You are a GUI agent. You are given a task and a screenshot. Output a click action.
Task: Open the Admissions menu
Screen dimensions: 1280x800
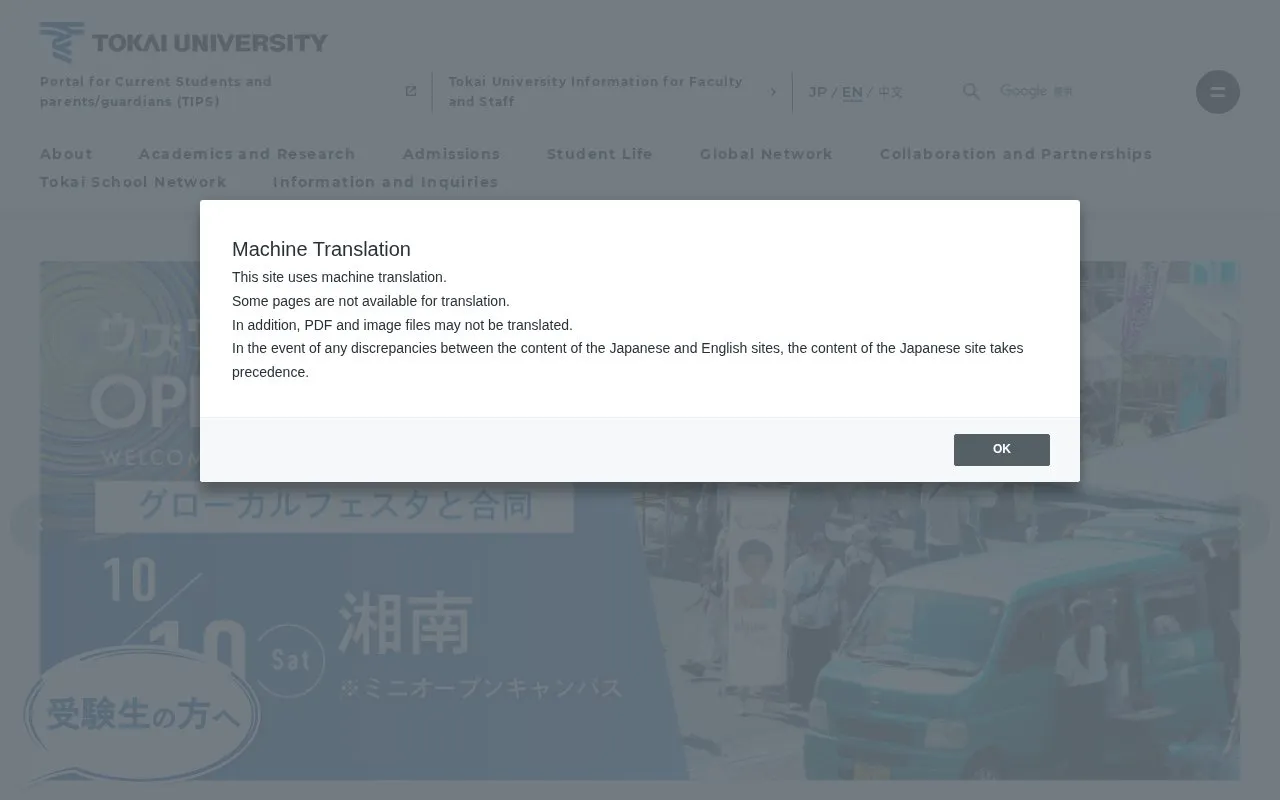click(451, 154)
